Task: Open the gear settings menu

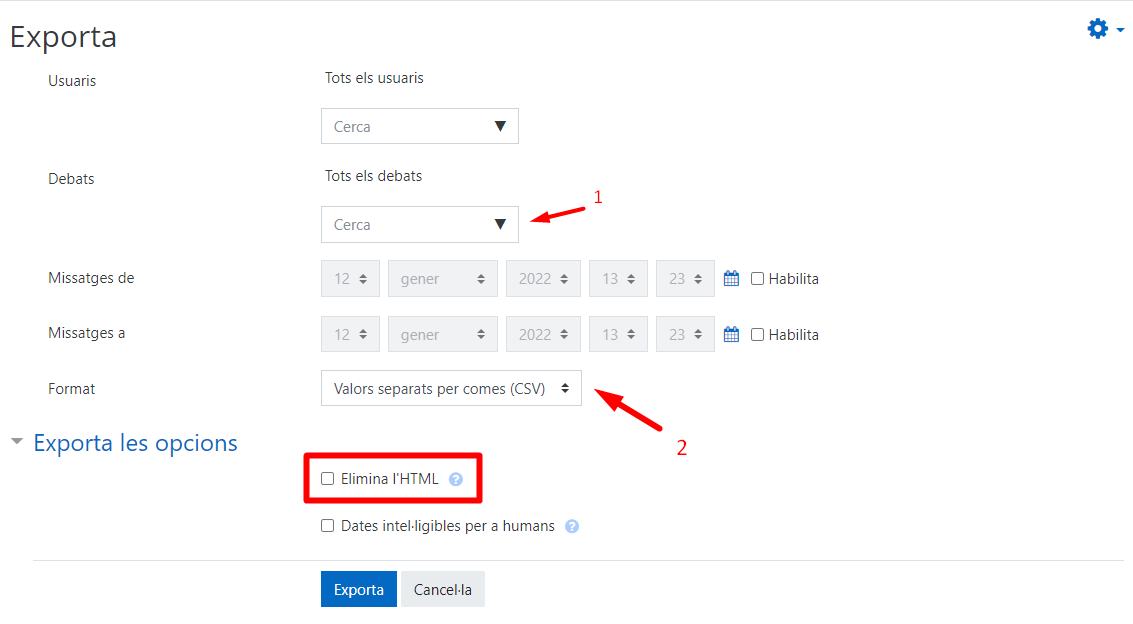Action: click(1105, 29)
